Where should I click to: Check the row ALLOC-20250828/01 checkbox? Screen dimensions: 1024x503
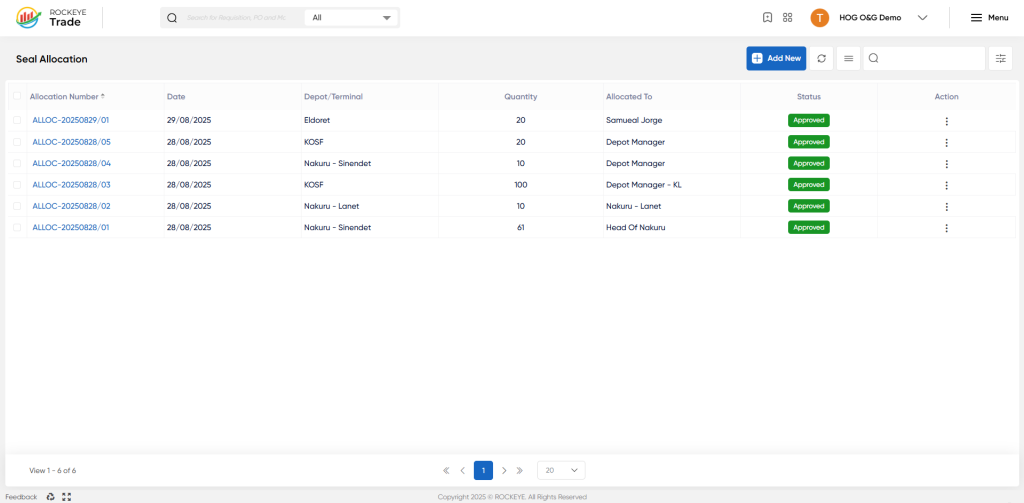coord(17,227)
